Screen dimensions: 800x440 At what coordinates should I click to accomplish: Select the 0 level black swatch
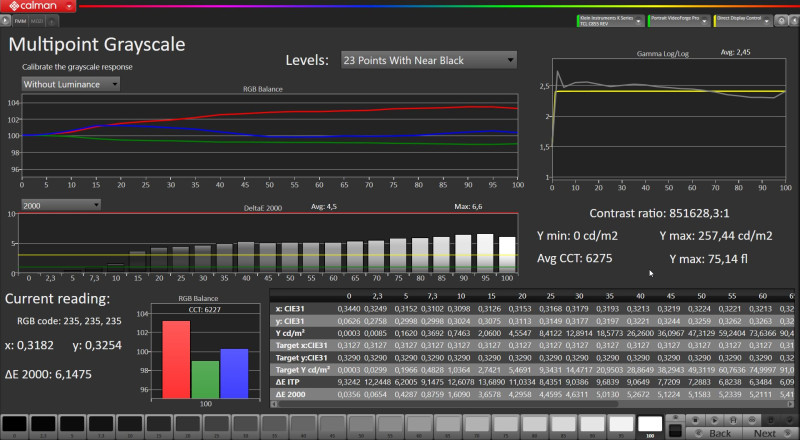click(14, 427)
